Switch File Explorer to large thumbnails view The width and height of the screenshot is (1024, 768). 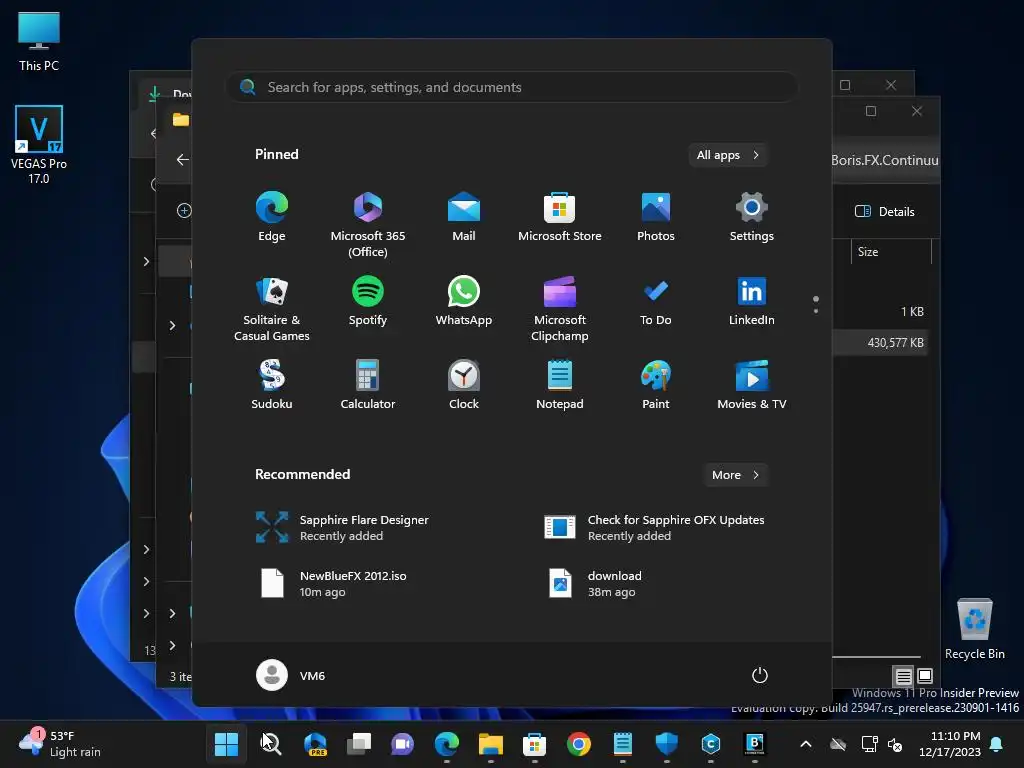(925, 676)
